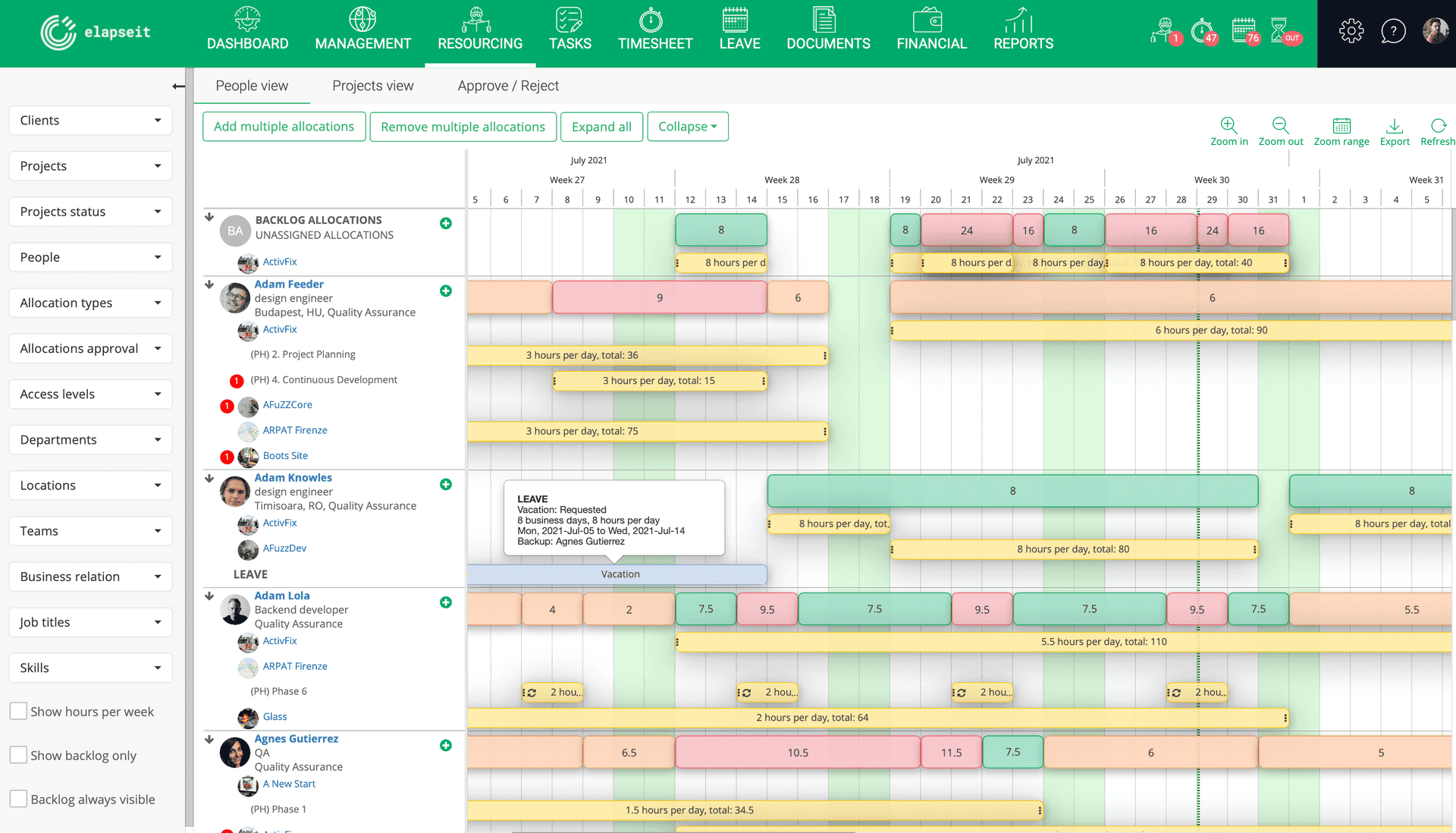
Task: Switch to the Approve / Reject tab
Action: pyautogui.click(x=508, y=85)
